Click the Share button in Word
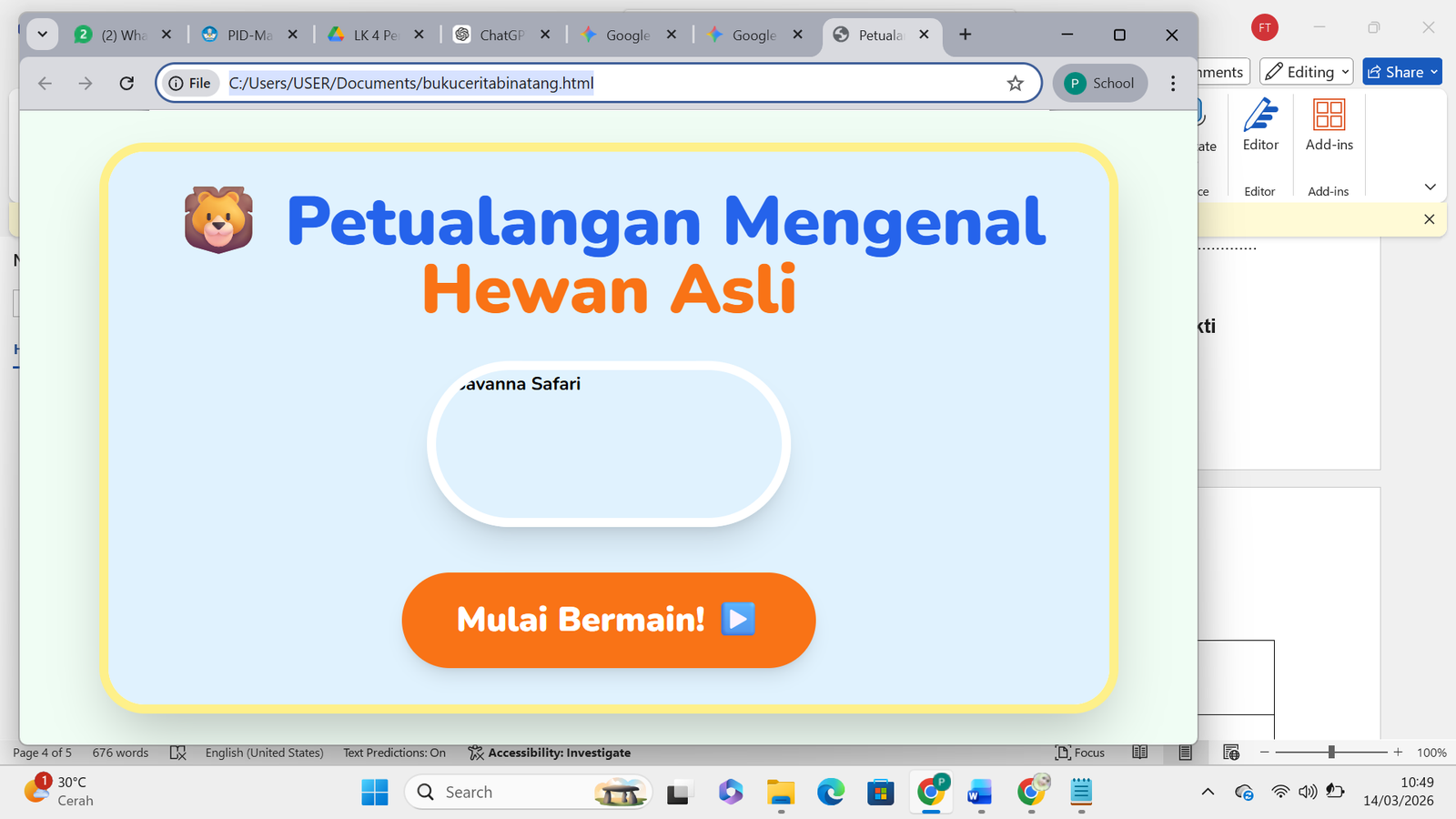 [x=1402, y=72]
